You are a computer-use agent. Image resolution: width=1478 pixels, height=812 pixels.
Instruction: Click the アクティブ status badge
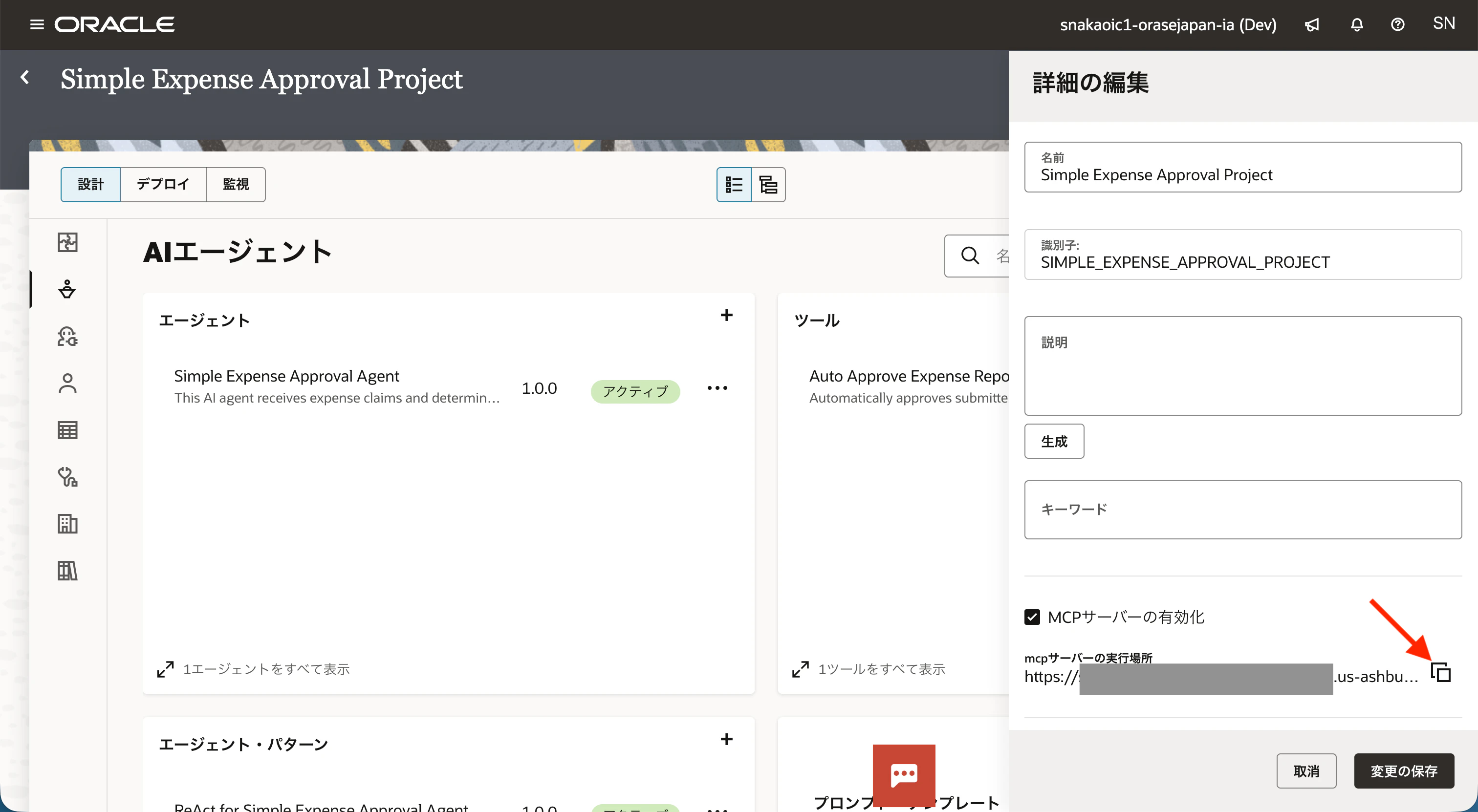635,392
